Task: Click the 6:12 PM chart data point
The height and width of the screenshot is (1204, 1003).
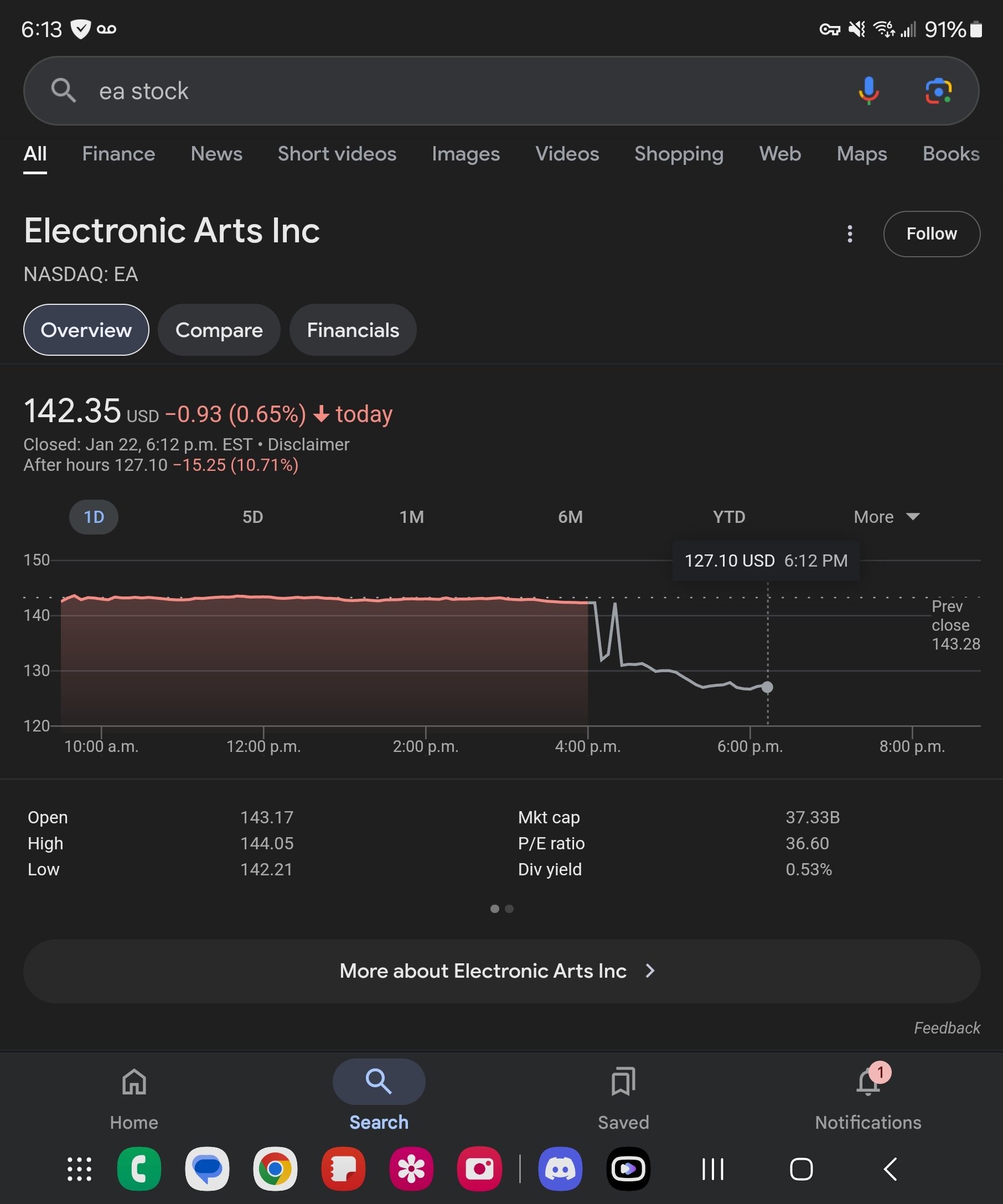Action: click(767, 687)
